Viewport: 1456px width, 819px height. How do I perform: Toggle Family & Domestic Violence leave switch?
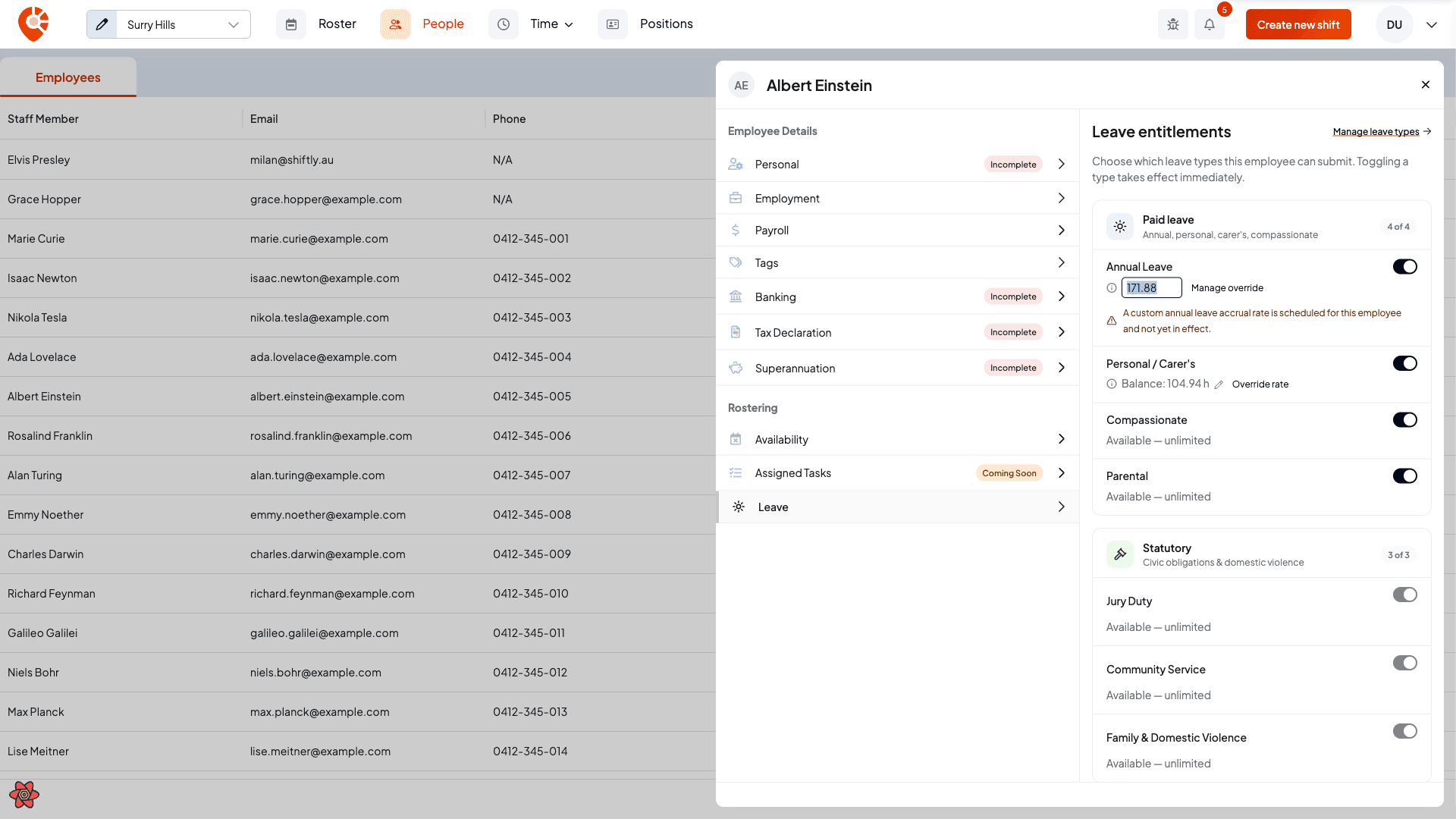click(1404, 731)
